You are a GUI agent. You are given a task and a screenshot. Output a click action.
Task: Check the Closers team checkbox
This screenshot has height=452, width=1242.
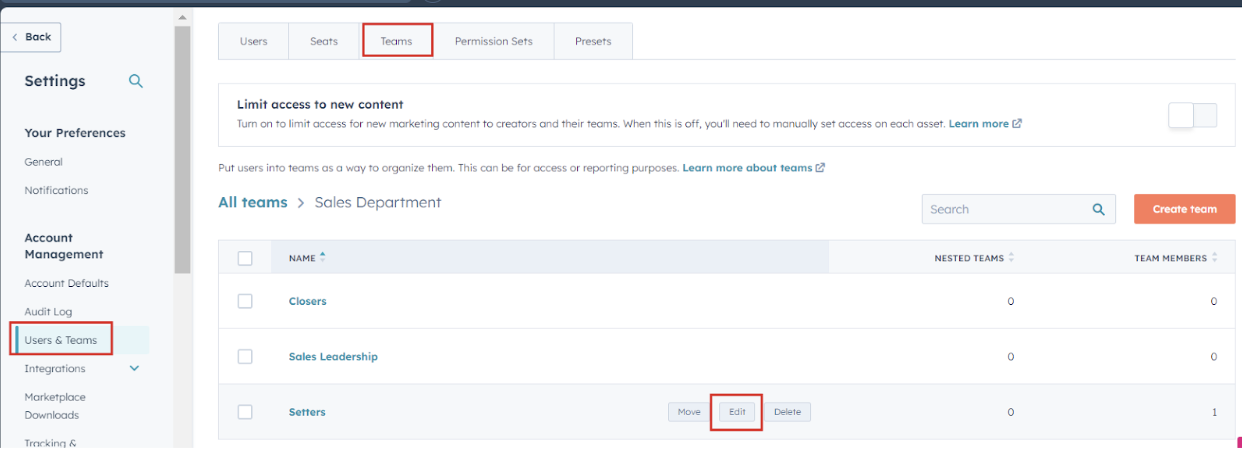pos(245,301)
